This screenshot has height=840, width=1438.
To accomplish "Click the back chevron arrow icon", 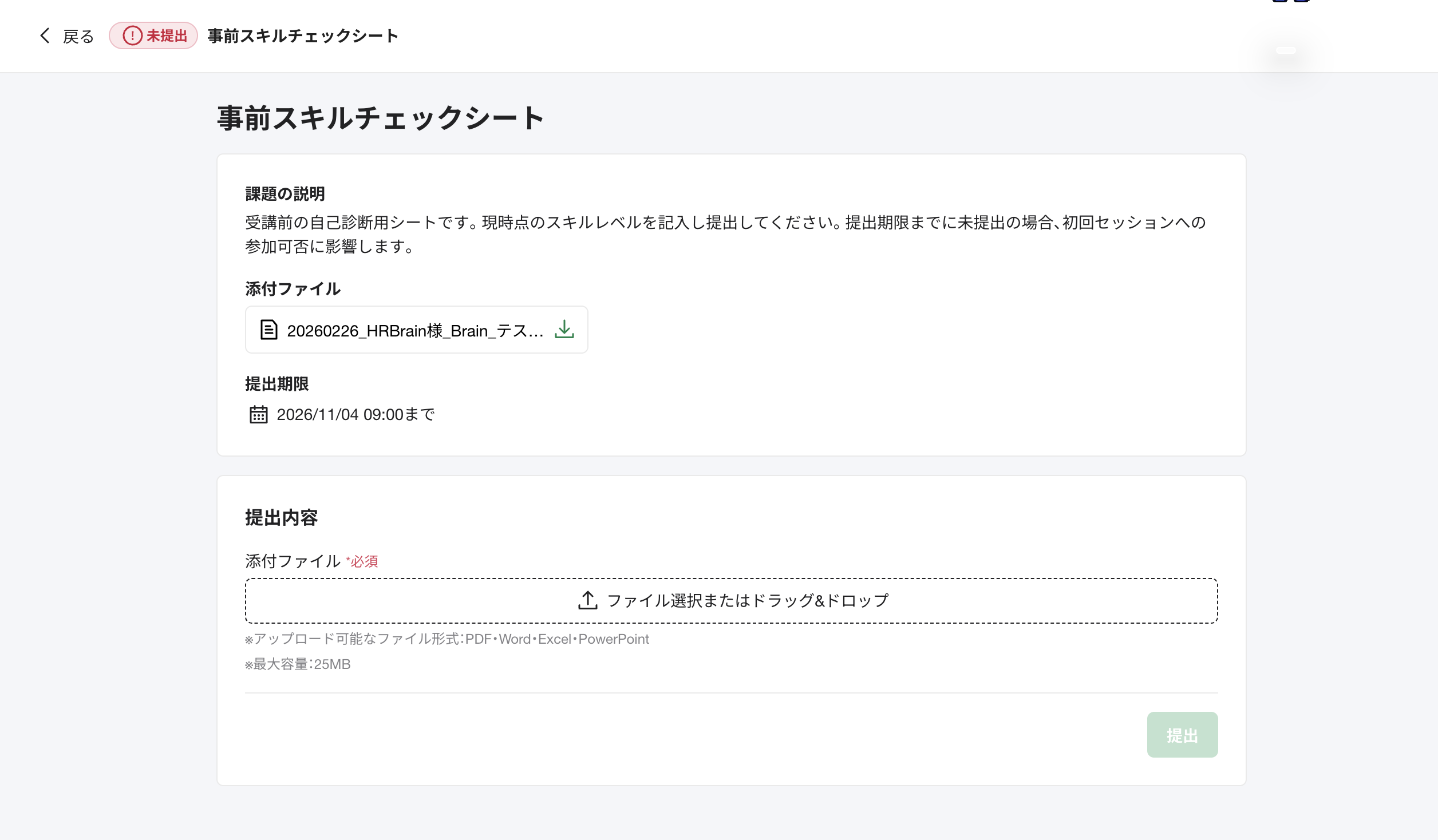I will click(x=45, y=35).
